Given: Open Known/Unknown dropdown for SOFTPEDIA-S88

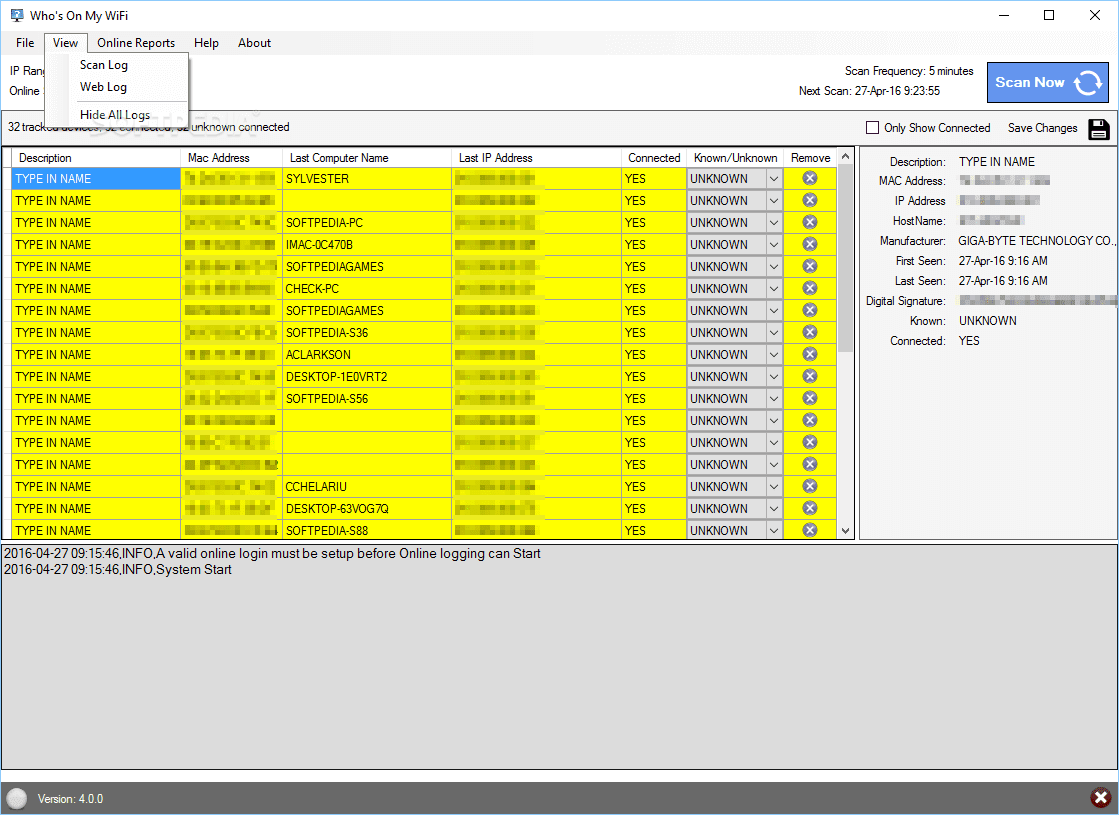Looking at the screenshot, I should tap(774, 530).
